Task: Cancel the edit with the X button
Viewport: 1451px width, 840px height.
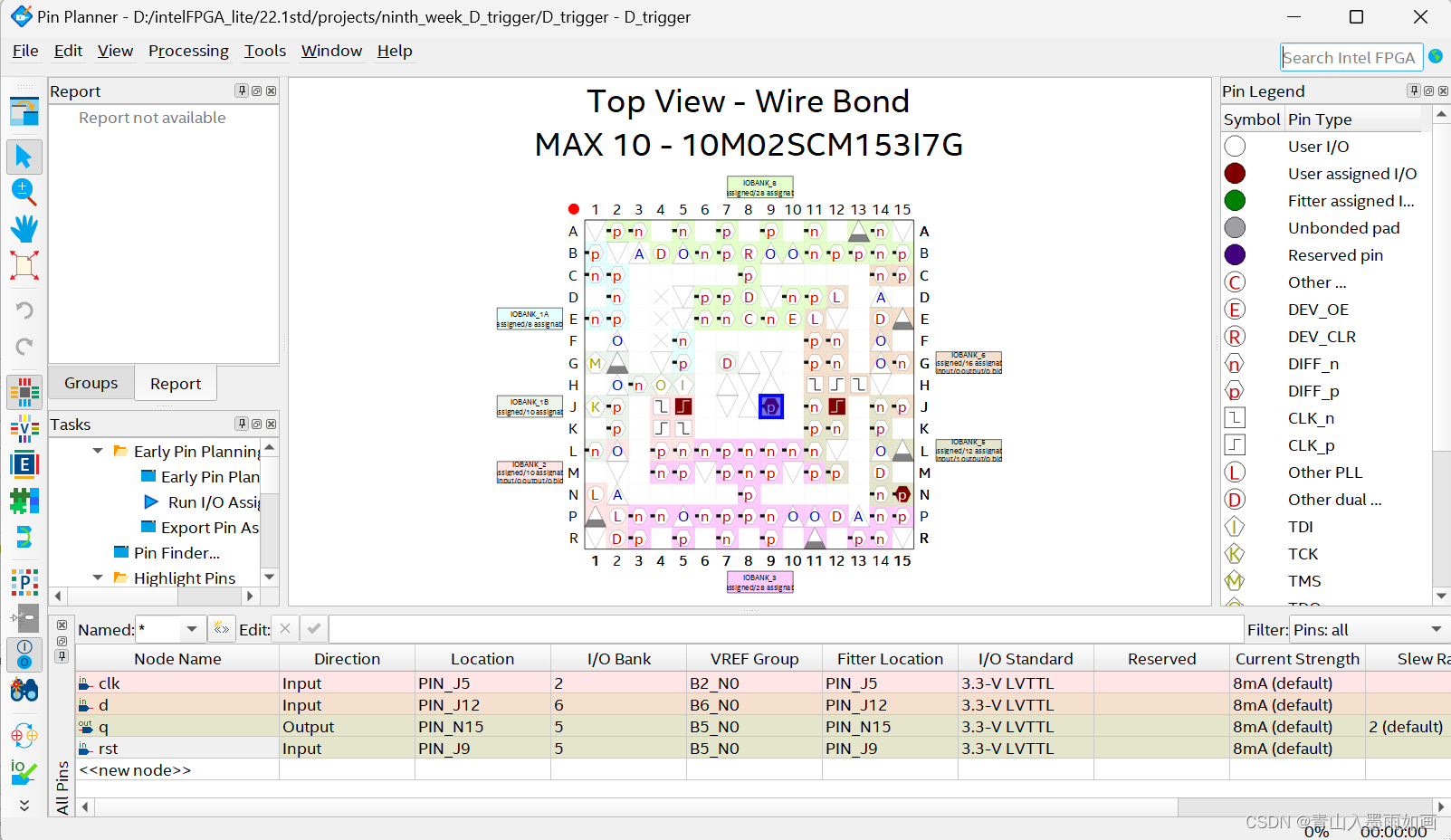Action: tap(285, 628)
